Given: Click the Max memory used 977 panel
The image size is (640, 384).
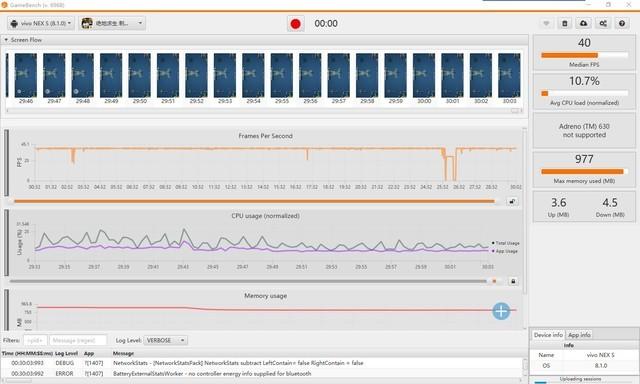Looking at the screenshot, I should [x=584, y=169].
